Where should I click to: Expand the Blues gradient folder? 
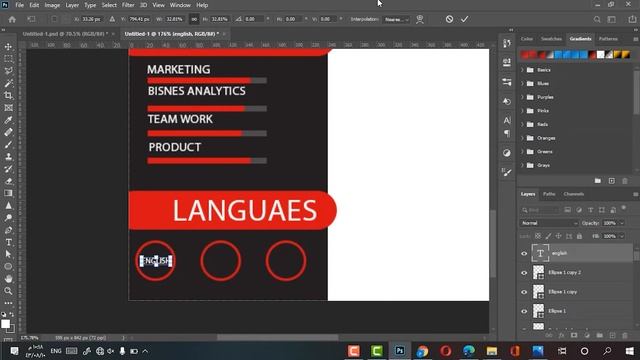pyautogui.click(x=522, y=83)
